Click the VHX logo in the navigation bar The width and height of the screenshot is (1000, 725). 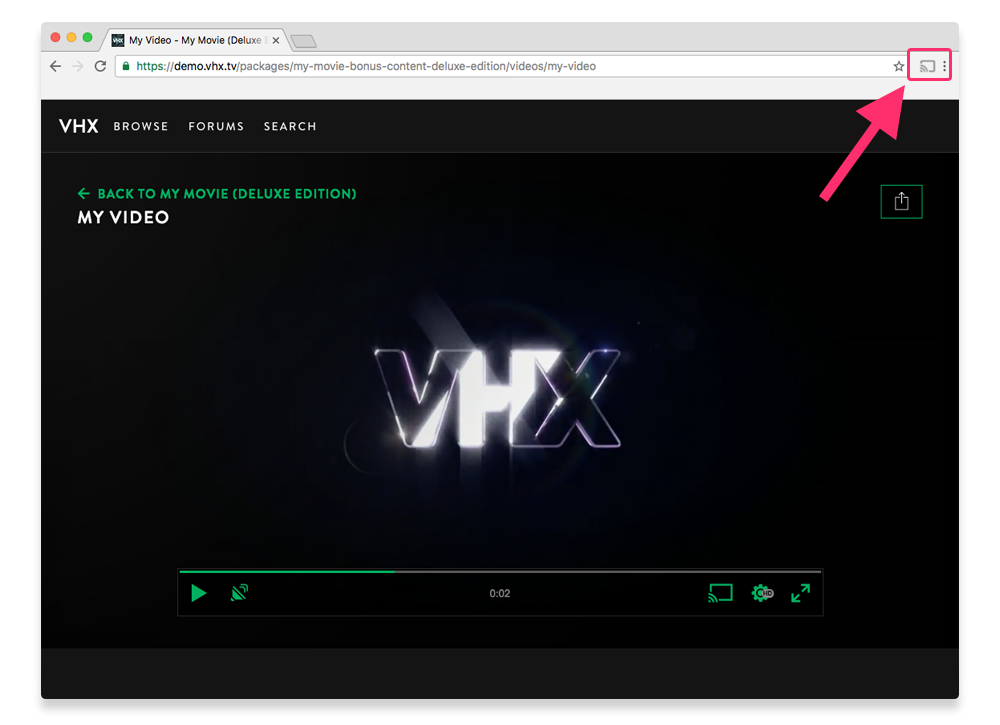78,126
